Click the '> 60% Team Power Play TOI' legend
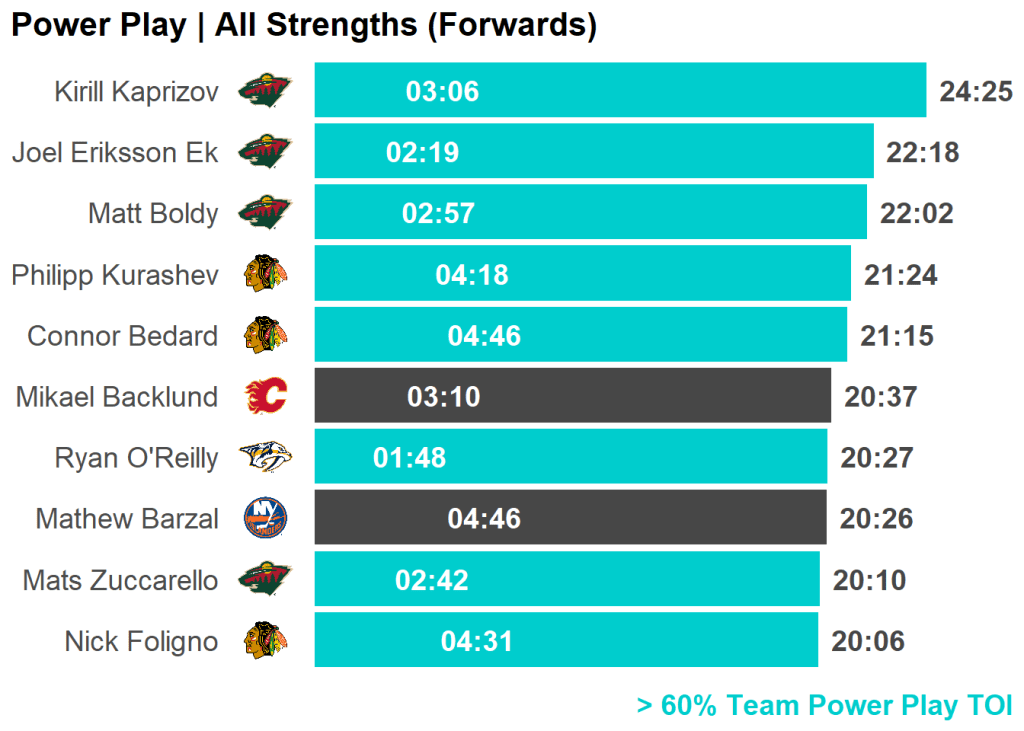1024x731 pixels. pos(824,705)
